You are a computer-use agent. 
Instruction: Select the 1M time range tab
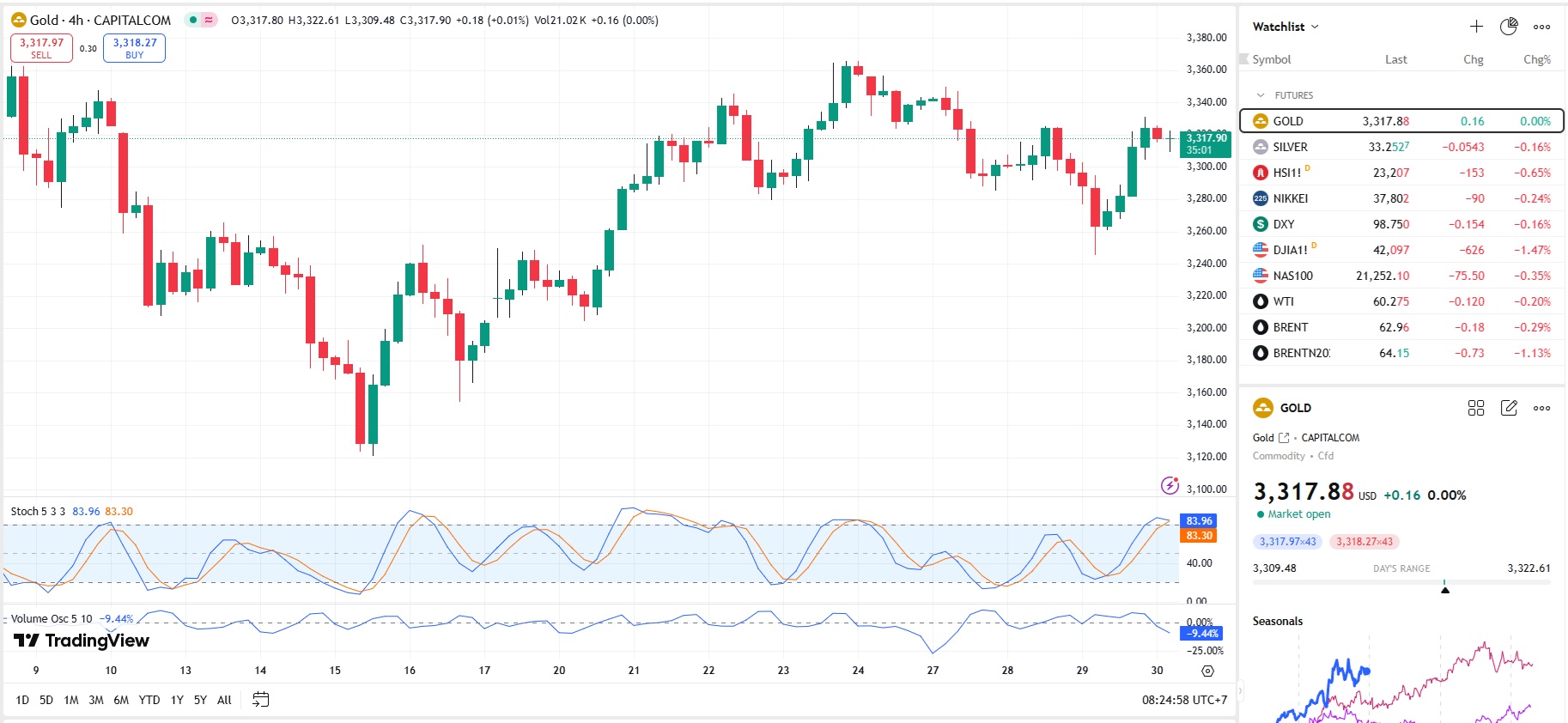(71, 700)
